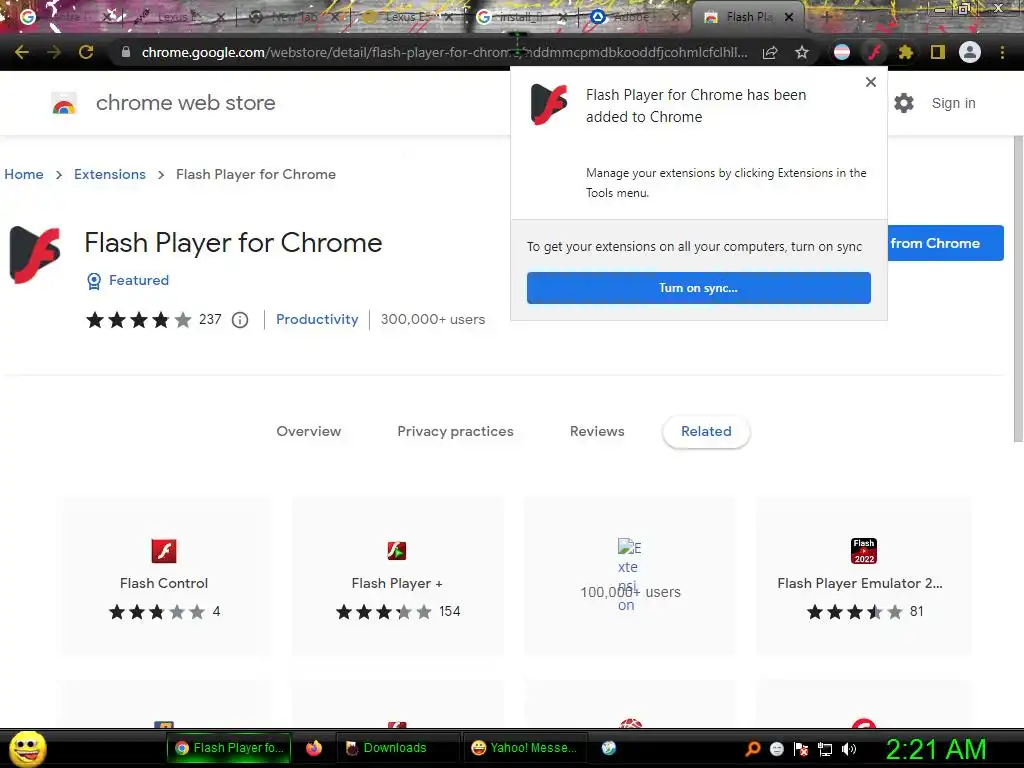Switch to the install Google search tab
Viewport: 1024px width, 768px height.
coord(520,18)
